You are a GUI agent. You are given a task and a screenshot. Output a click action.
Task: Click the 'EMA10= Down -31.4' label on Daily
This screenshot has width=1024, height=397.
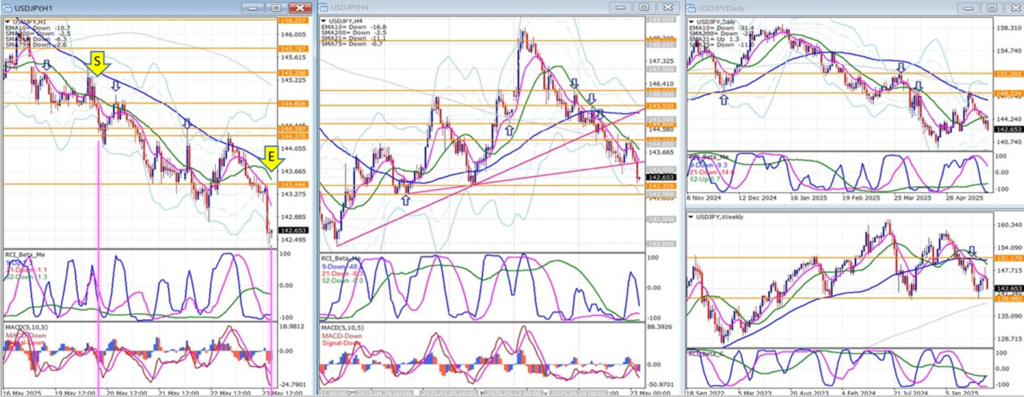point(723,28)
